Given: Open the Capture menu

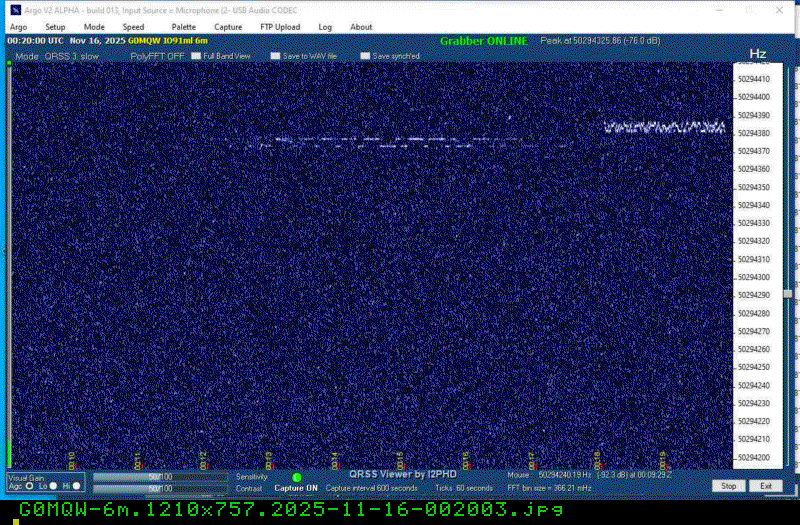Looking at the screenshot, I should tap(228, 27).
